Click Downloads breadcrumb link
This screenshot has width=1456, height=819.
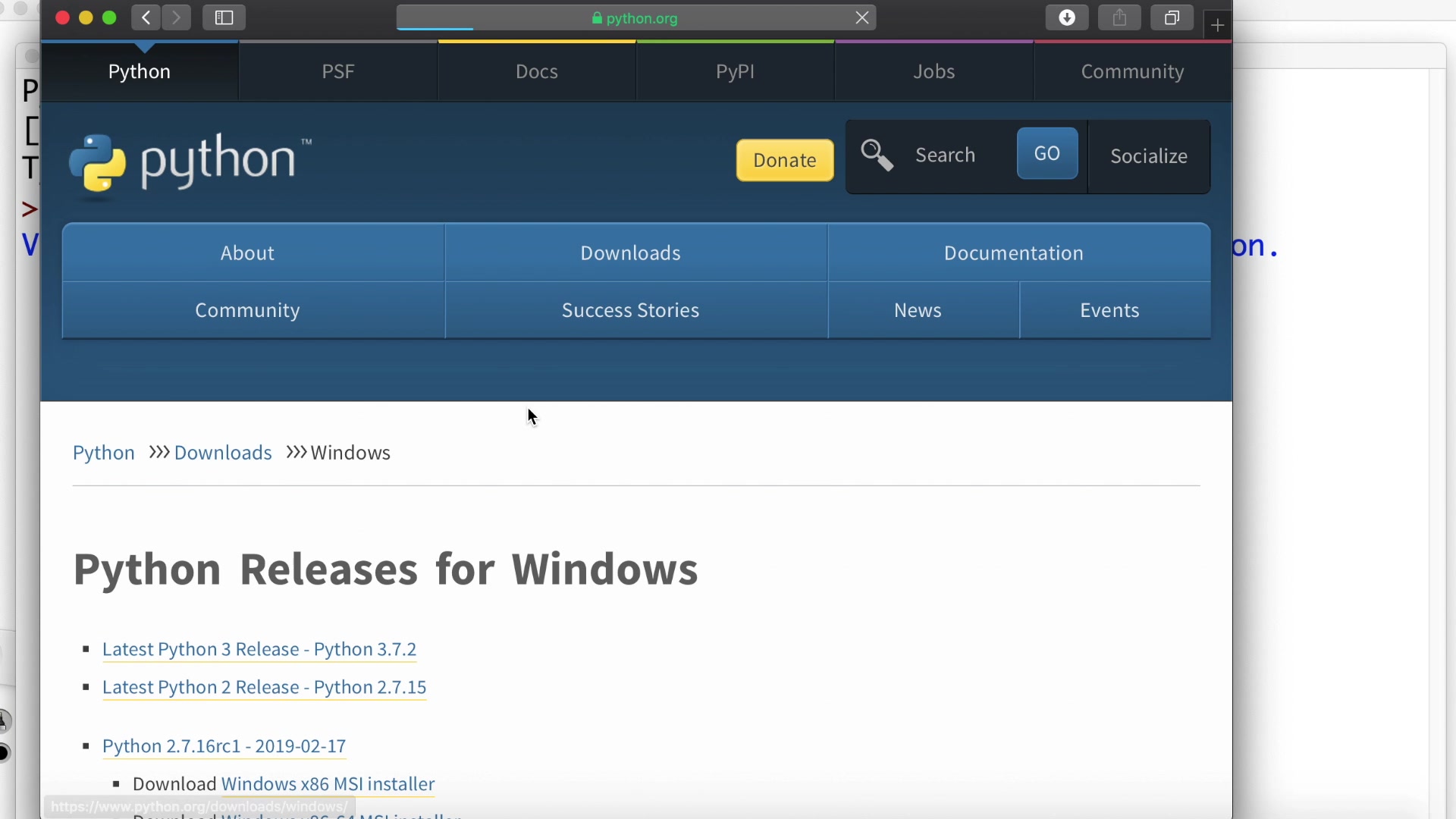click(223, 453)
